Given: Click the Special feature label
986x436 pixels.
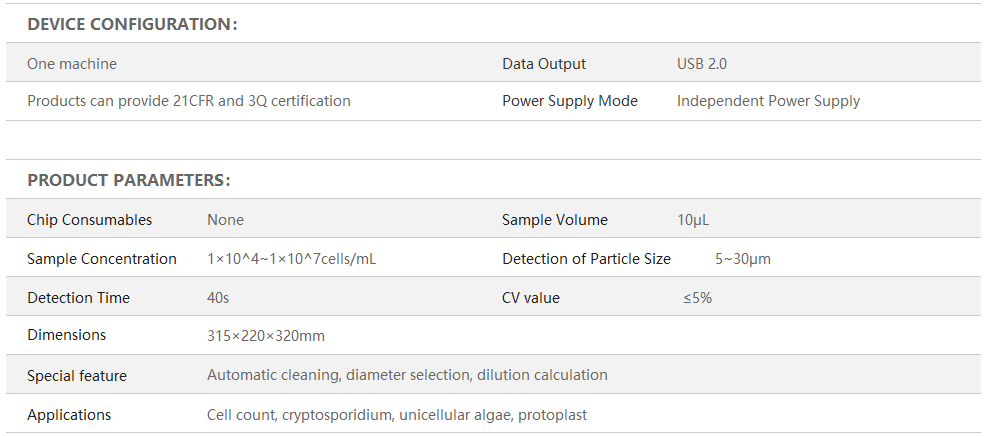Looking at the screenshot, I should [x=77, y=376].
